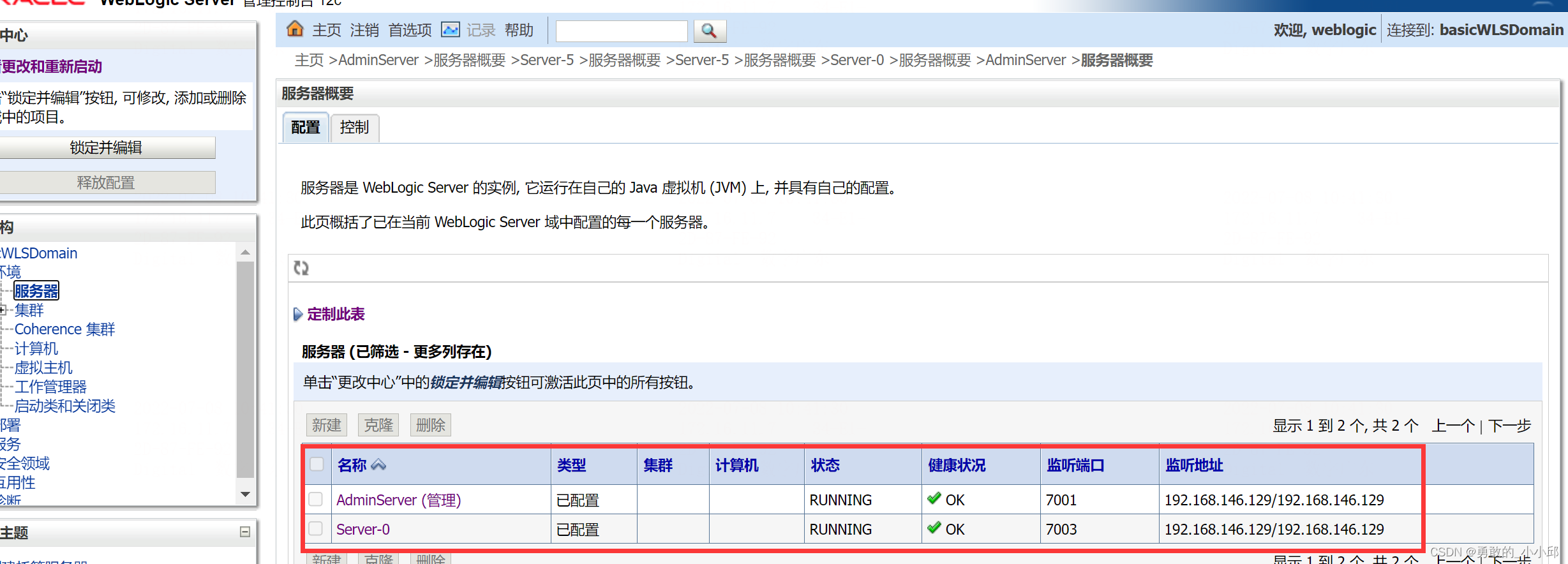The height and width of the screenshot is (564, 1568).
Task: Expand 定制此表 disclosure triangle
Action: pyautogui.click(x=297, y=314)
